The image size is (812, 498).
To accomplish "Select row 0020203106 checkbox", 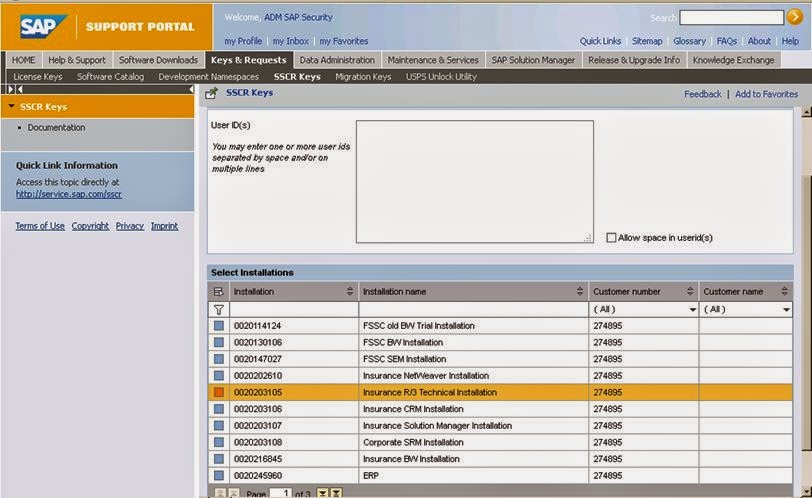I will tap(219, 409).
